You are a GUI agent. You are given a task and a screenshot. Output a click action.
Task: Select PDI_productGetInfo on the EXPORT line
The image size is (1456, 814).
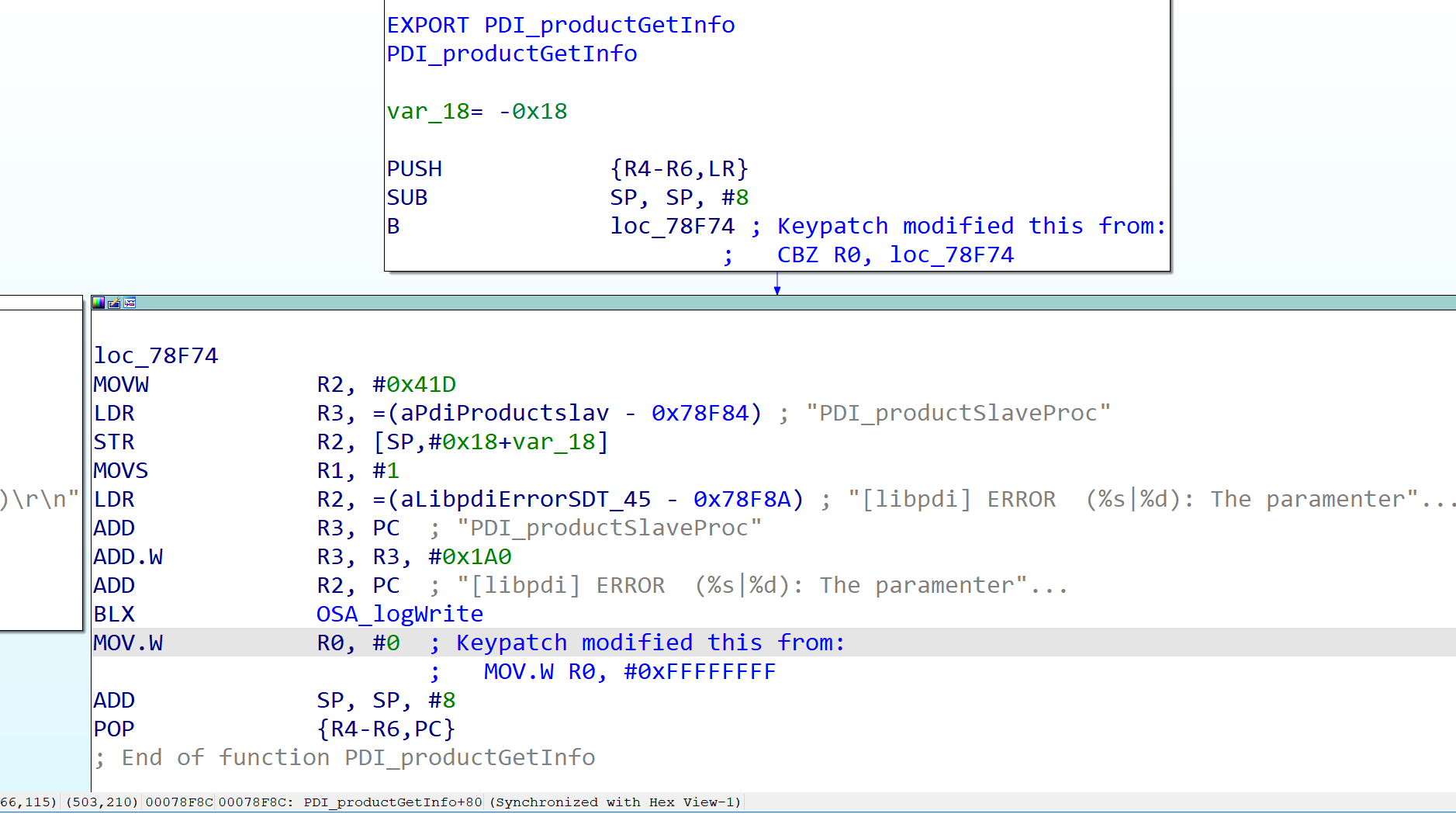tap(610, 25)
